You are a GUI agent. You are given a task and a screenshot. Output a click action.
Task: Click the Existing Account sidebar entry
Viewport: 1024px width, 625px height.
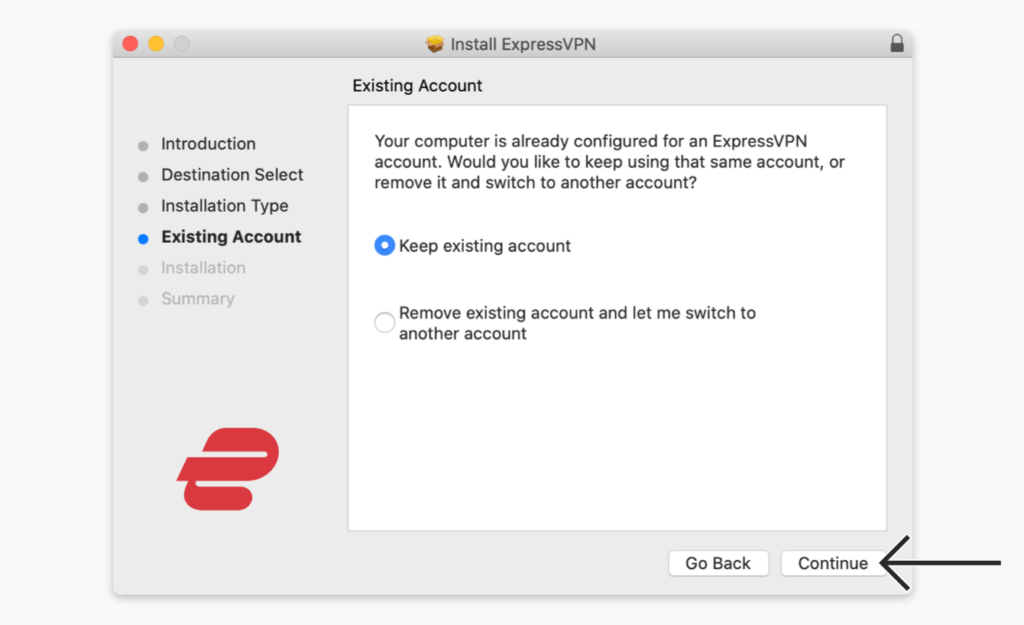(230, 237)
